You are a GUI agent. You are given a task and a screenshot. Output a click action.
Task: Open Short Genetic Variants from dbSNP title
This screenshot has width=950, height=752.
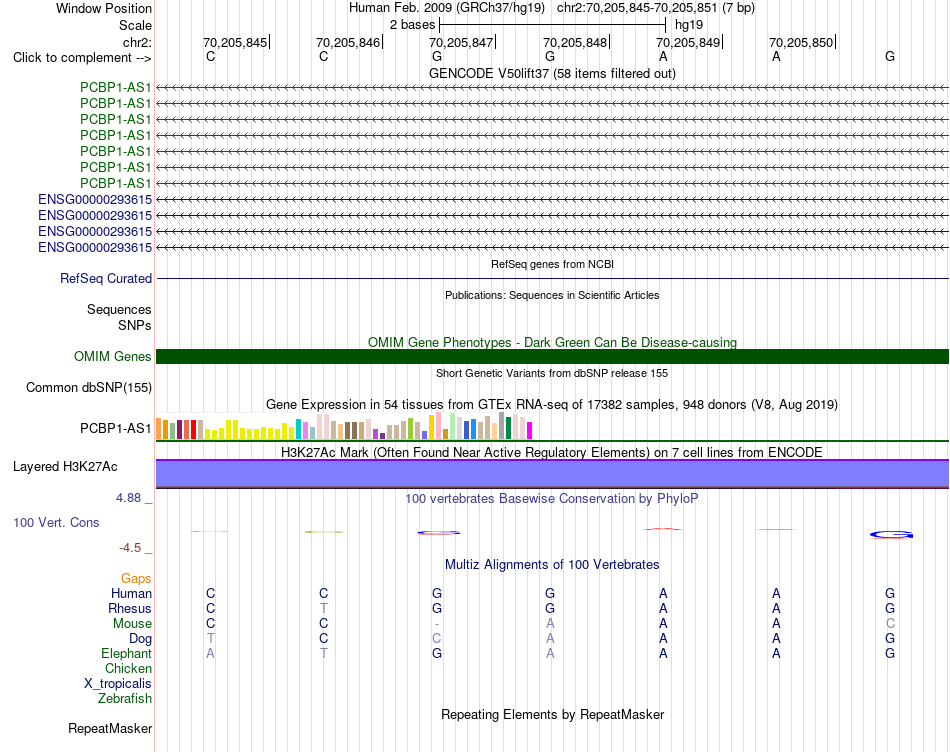coord(552,373)
